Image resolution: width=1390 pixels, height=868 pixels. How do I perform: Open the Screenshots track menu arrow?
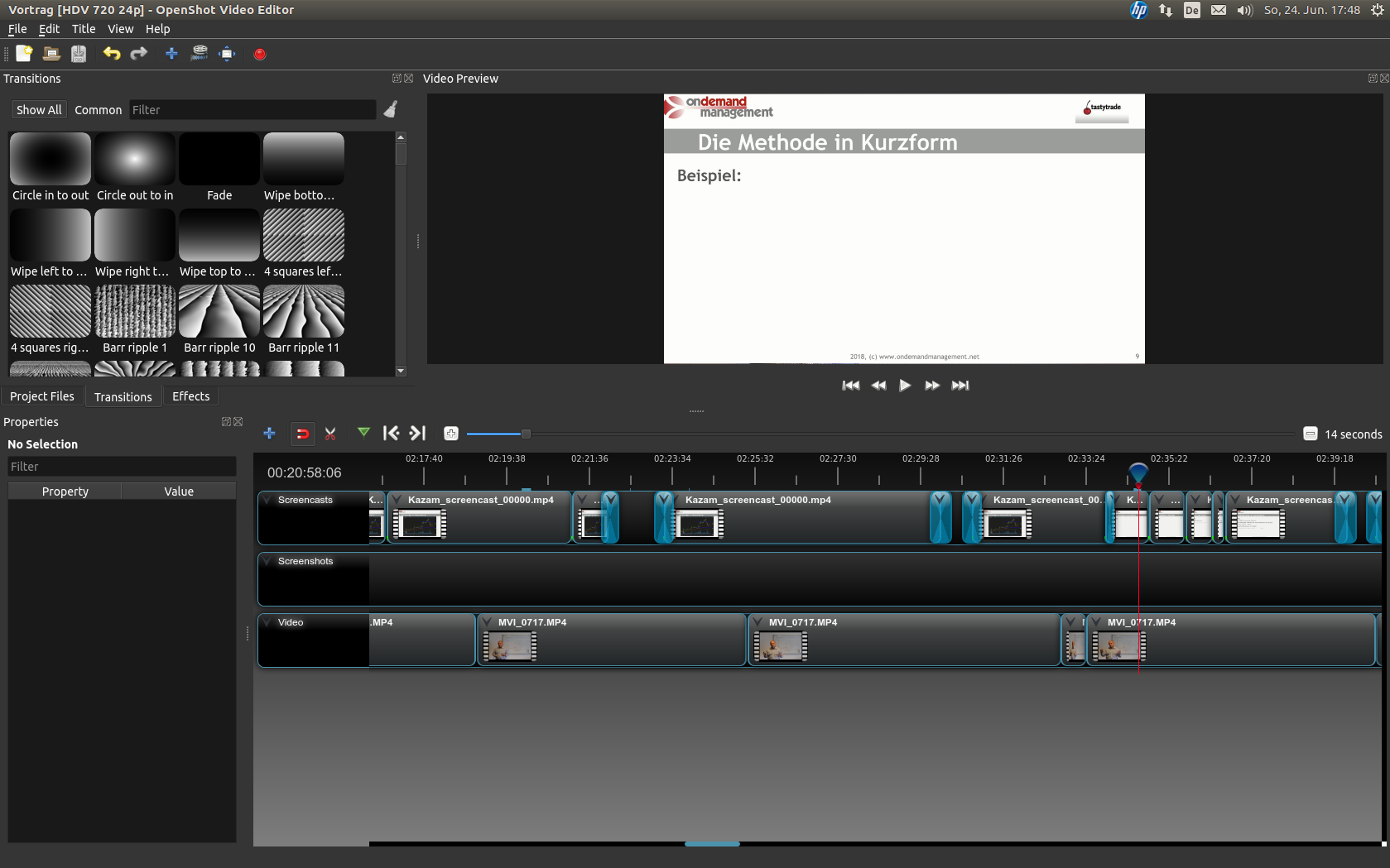click(268, 561)
